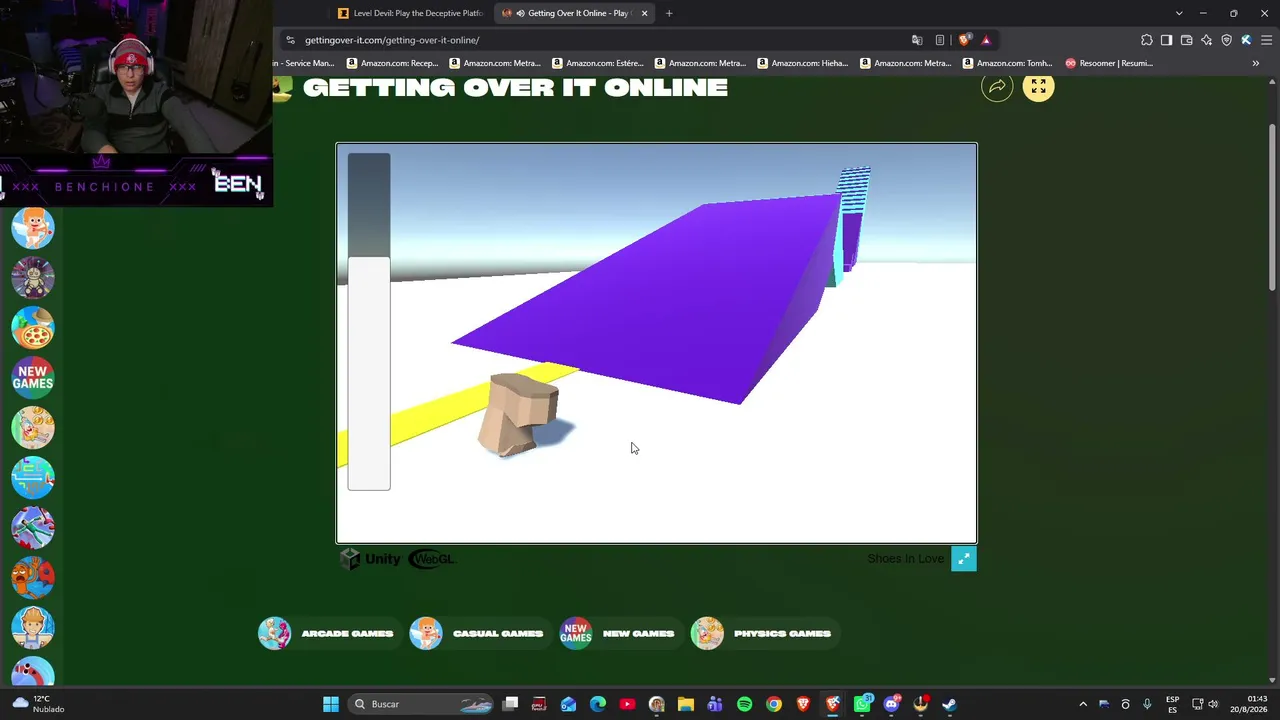Expand game with the blue fullscreen icon
The height and width of the screenshot is (720, 1280).
(x=963, y=559)
